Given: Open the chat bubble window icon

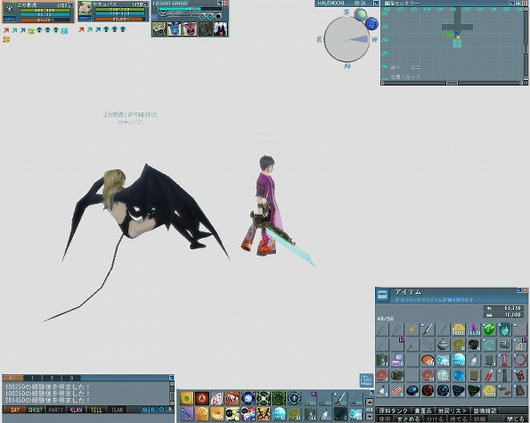Looking at the screenshot, I should click(366, 380).
